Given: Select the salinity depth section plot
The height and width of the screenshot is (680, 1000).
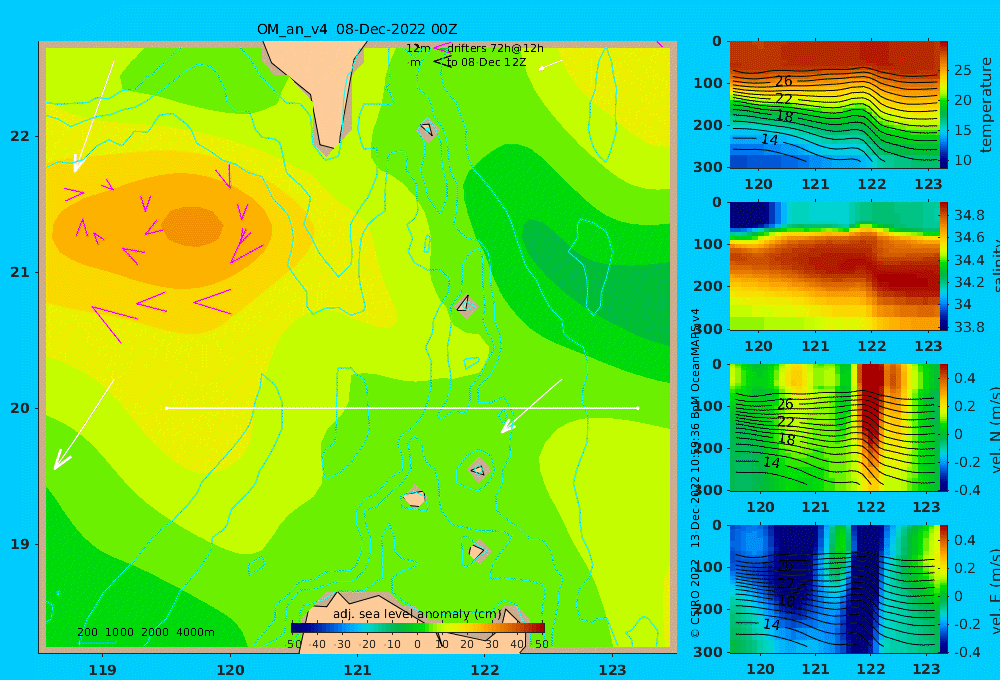Looking at the screenshot, I should coord(834,266).
